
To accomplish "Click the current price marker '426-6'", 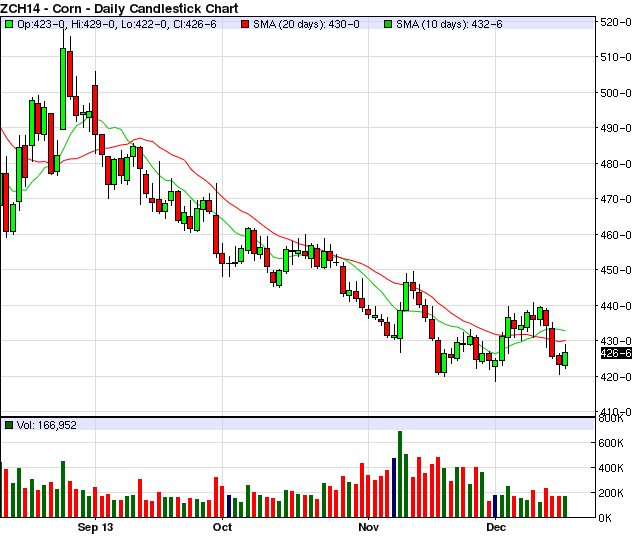I will (x=616, y=353).
